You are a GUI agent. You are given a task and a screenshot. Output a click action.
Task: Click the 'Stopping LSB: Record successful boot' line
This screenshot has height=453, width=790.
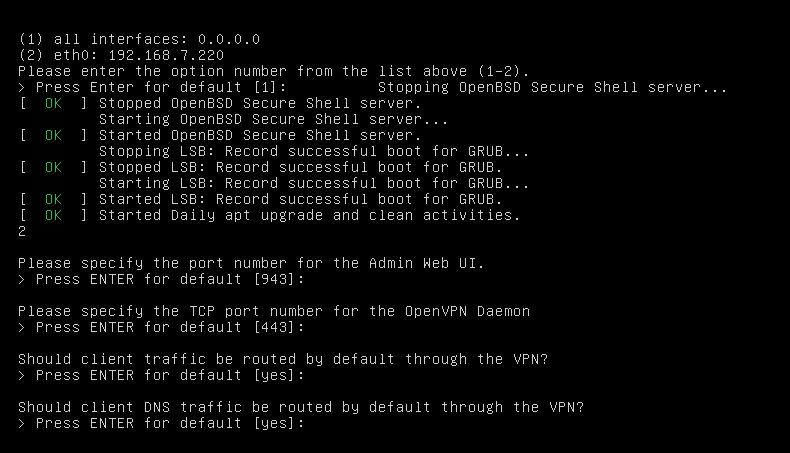tap(314, 151)
